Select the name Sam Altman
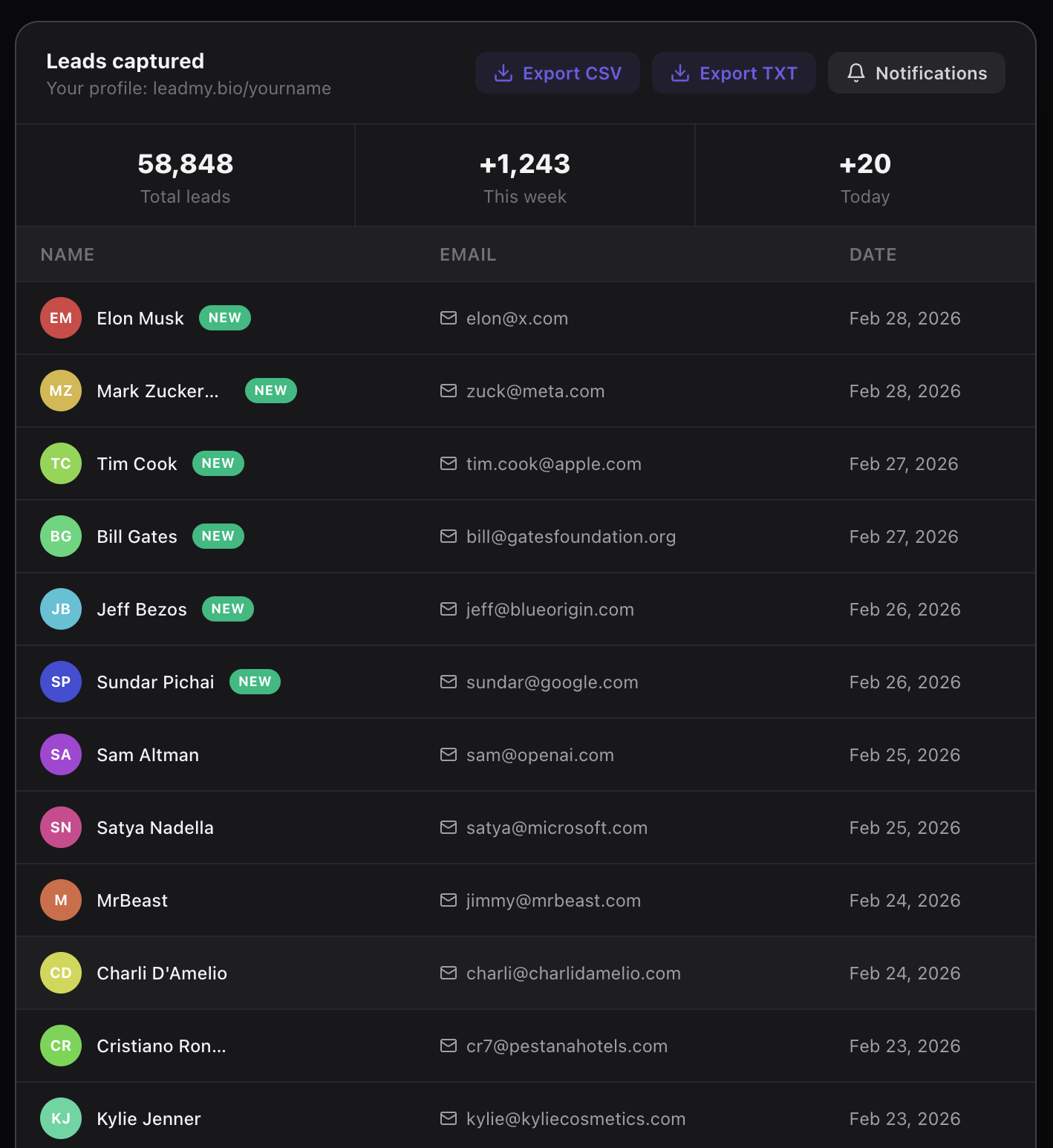This screenshot has height=1148, width=1053. tap(148, 755)
